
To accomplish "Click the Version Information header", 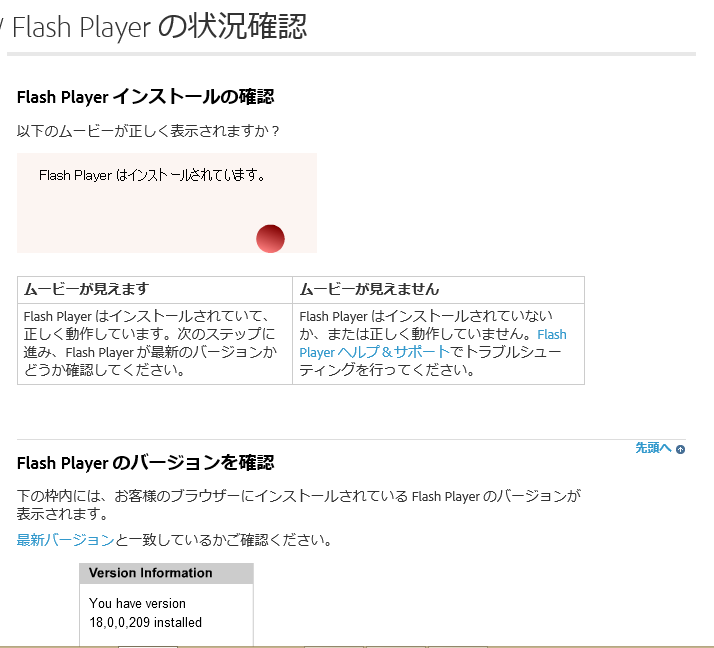I will pyautogui.click(x=166, y=573).
